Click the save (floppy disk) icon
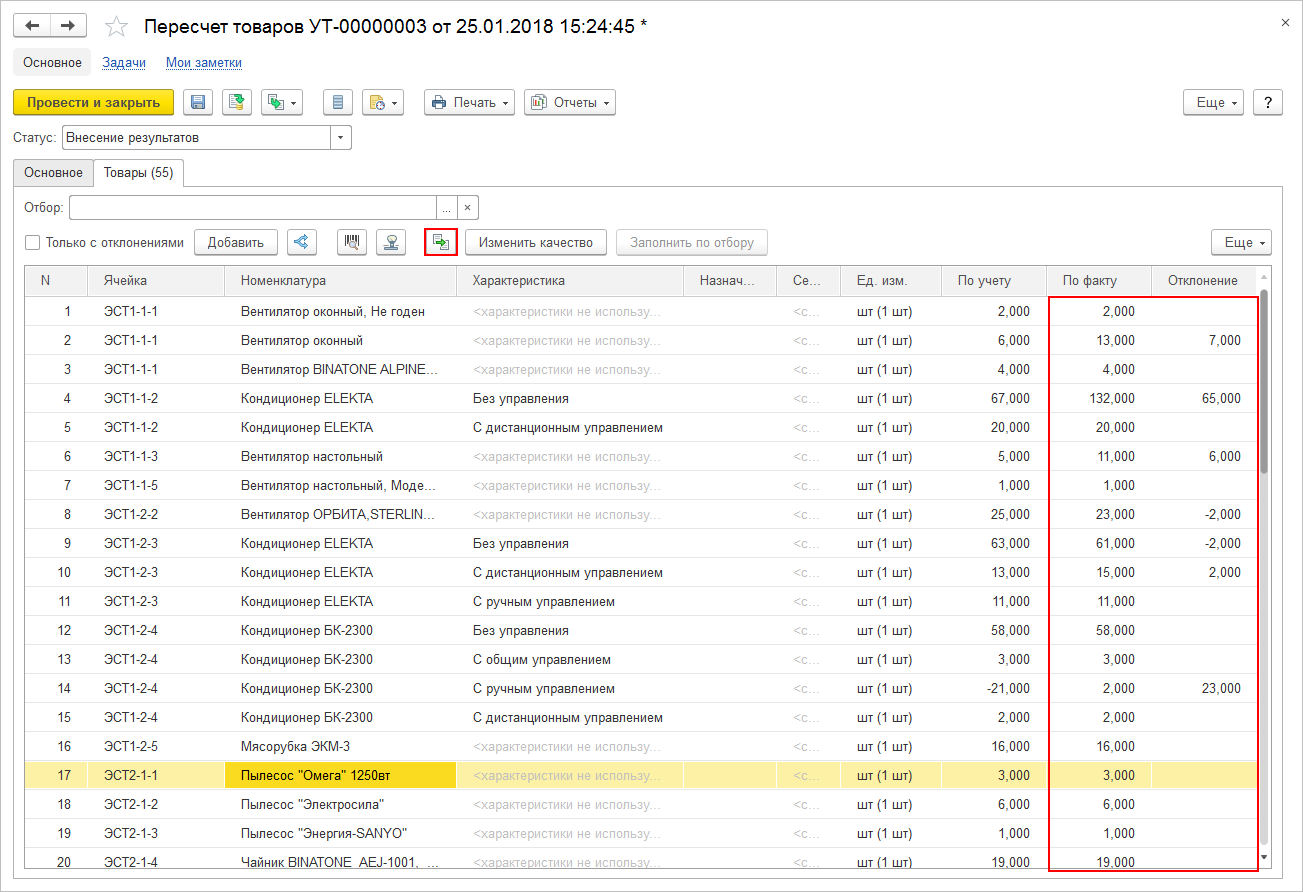This screenshot has height=892, width=1303. [198, 102]
